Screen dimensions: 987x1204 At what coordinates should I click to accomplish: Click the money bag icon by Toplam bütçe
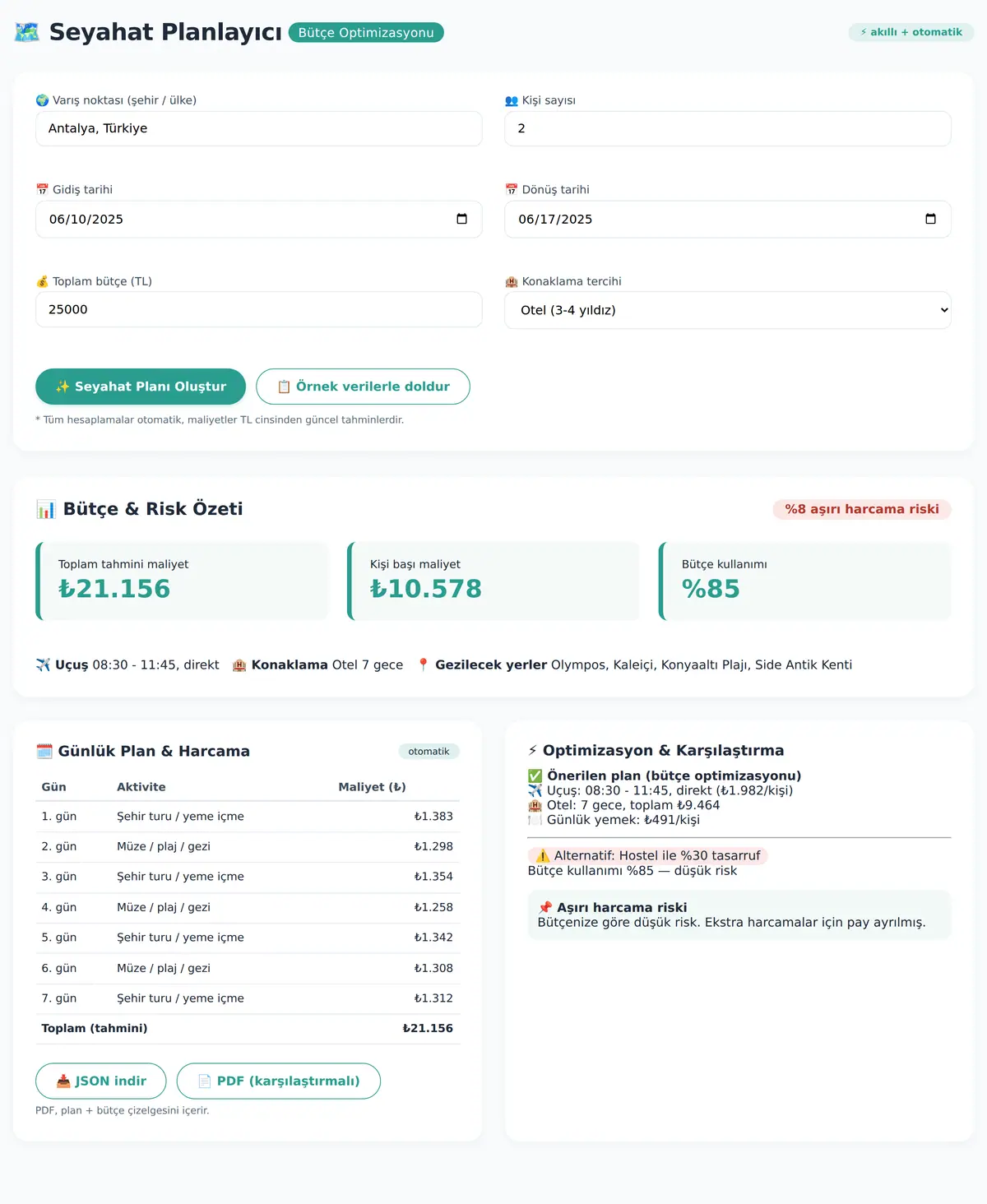point(43,281)
